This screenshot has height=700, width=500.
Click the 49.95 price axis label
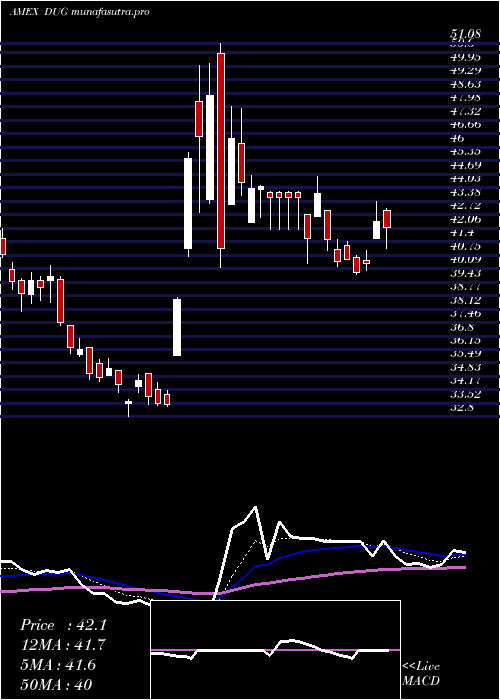click(467, 57)
